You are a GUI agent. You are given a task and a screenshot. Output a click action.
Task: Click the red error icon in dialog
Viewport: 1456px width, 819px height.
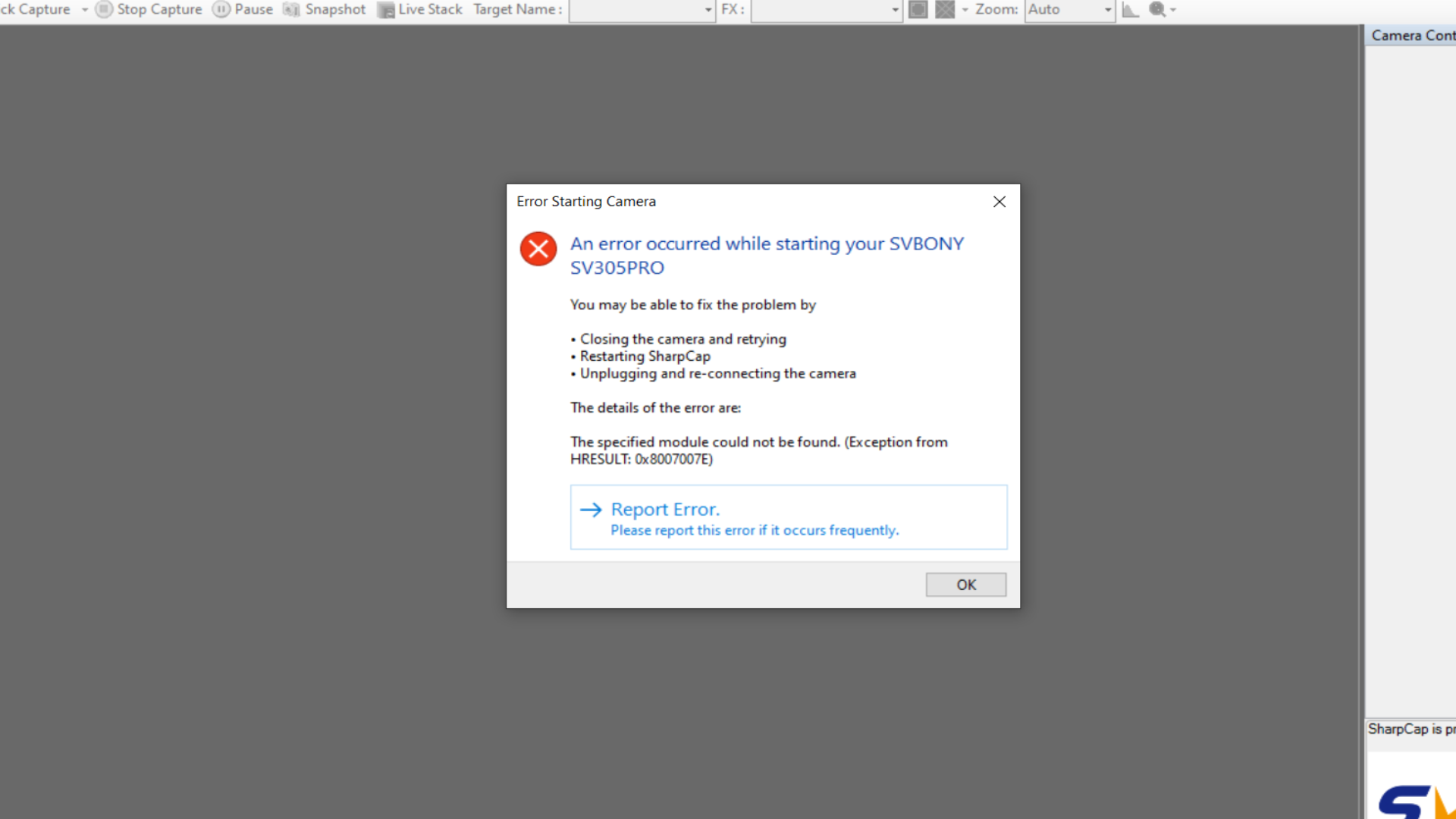[x=538, y=249]
